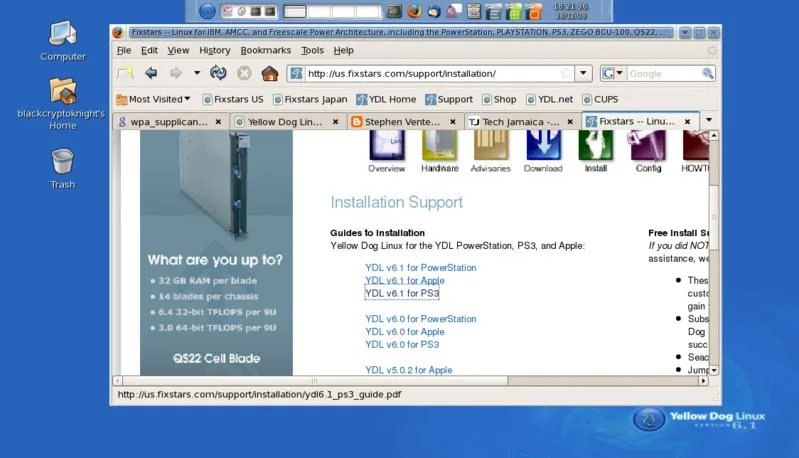Open the Edit menu
This screenshot has width=799, height=458.
(x=149, y=50)
